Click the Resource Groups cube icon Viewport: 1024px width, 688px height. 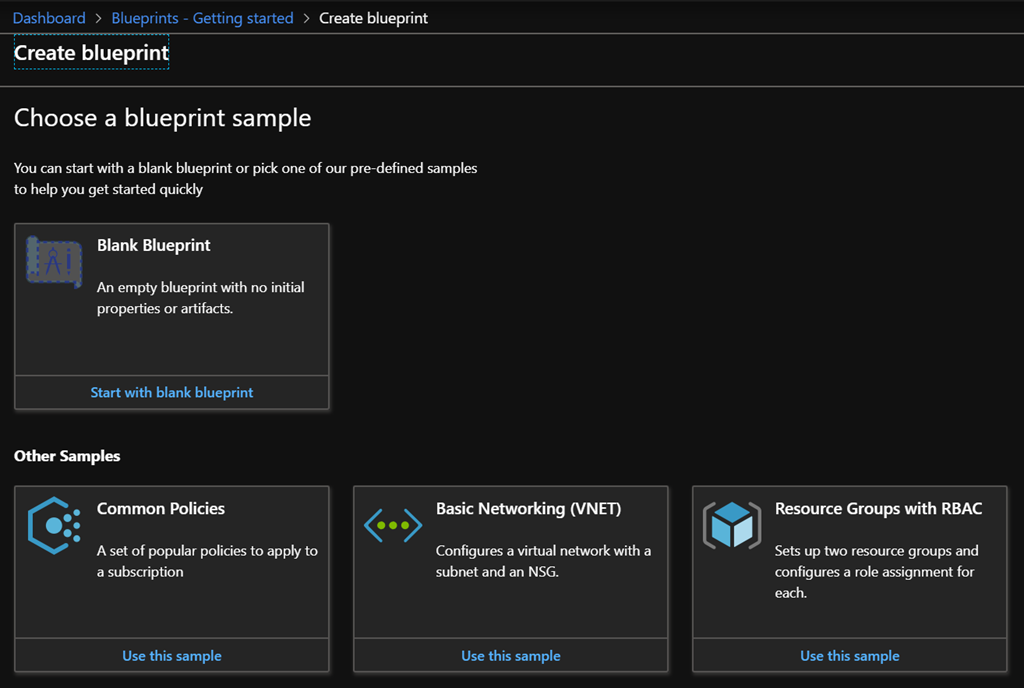click(731, 525)
